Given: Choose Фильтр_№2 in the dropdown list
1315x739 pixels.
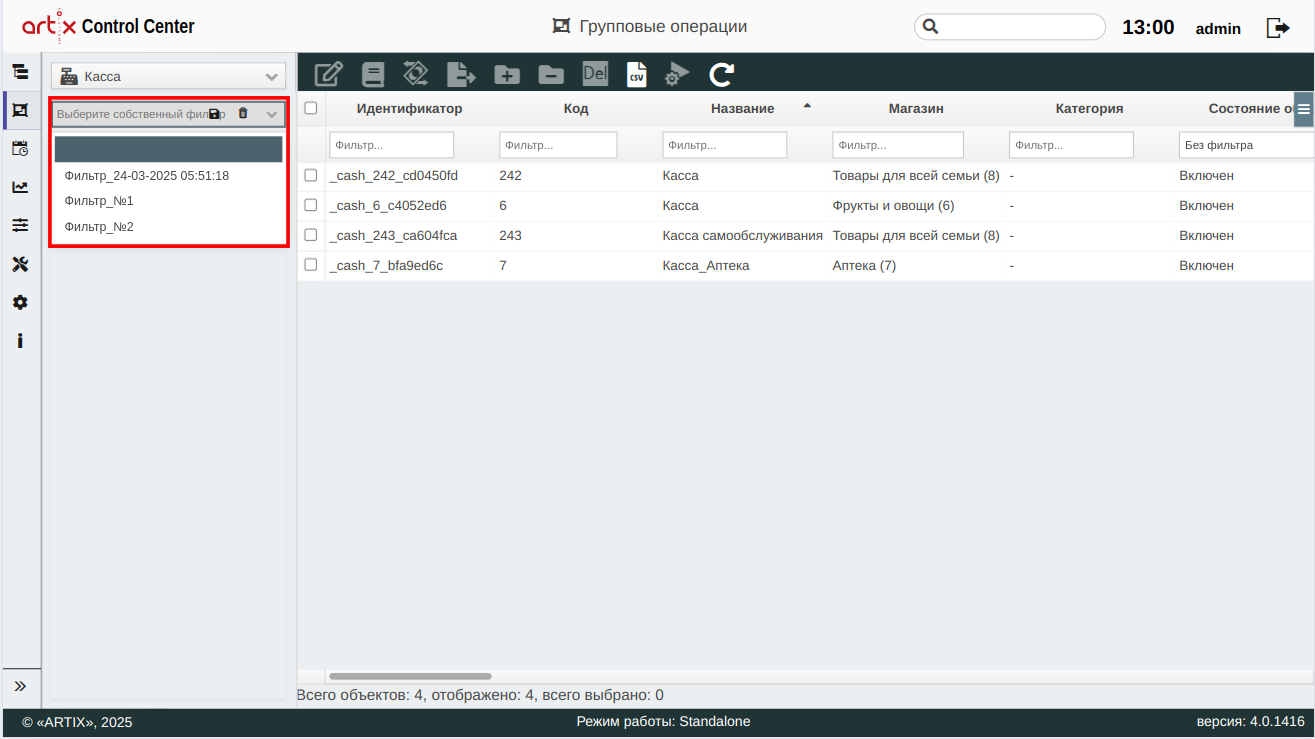Looking at the screenshot, I should (99, 227).
